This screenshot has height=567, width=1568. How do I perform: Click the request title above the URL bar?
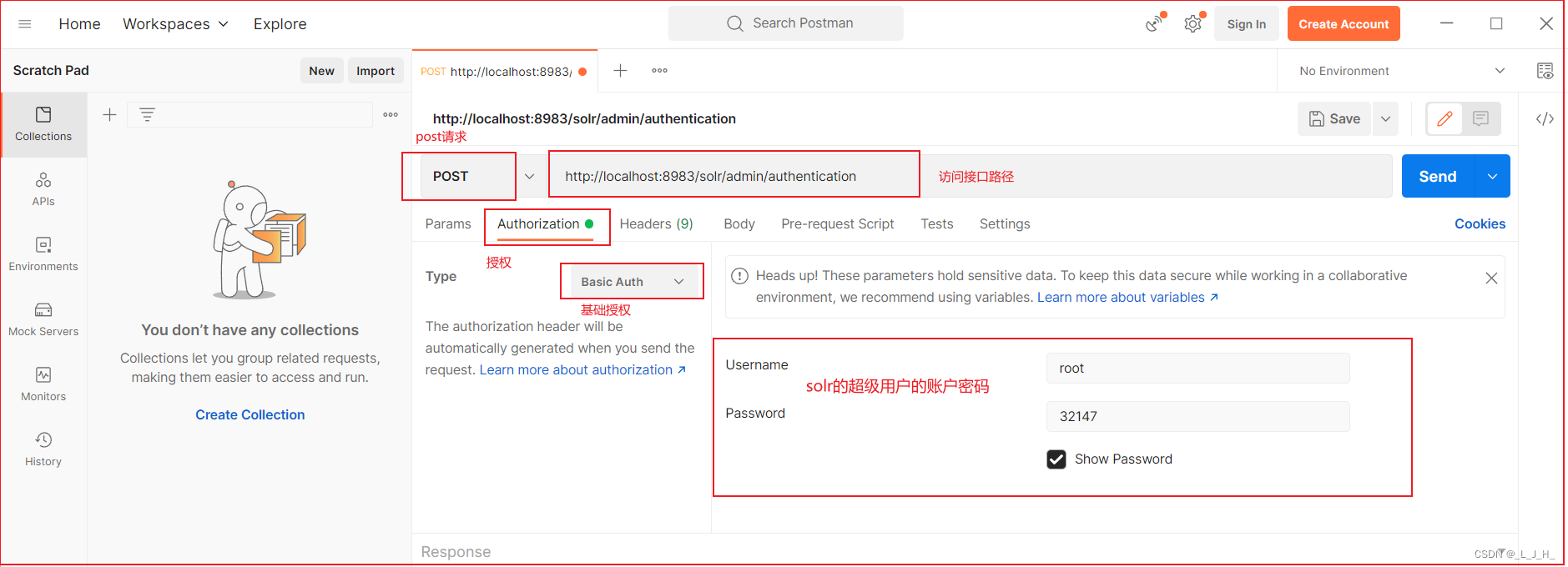click(x=584, y=118)
